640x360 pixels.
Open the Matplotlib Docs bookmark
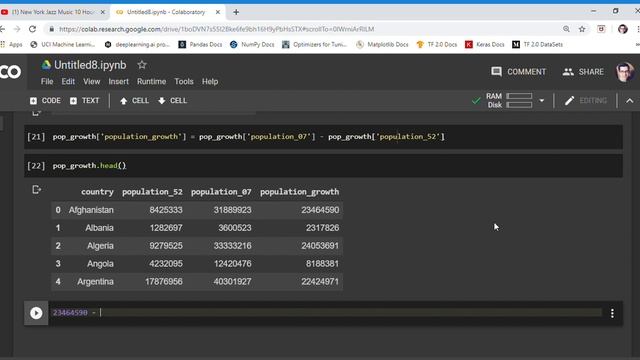382,44
